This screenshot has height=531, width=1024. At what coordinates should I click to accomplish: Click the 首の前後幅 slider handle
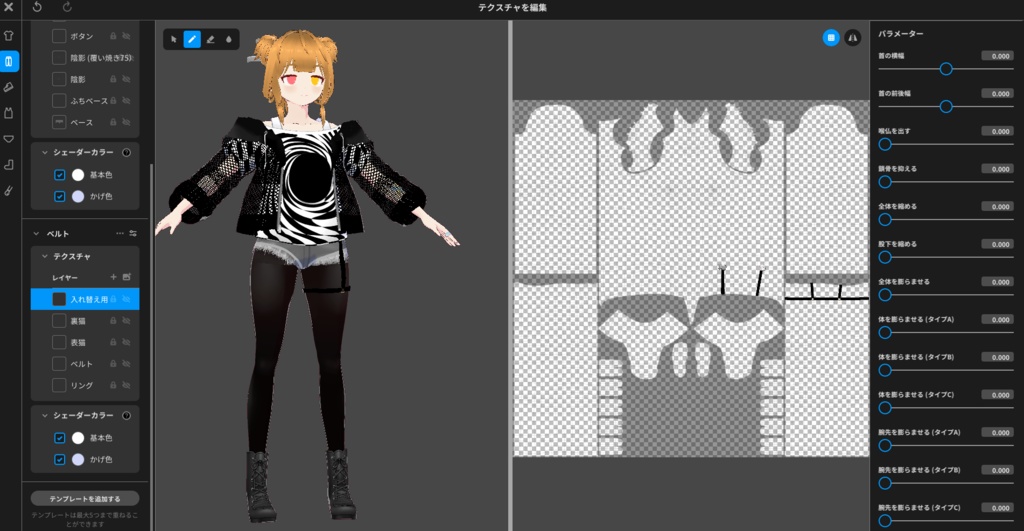tap(946, 106)
